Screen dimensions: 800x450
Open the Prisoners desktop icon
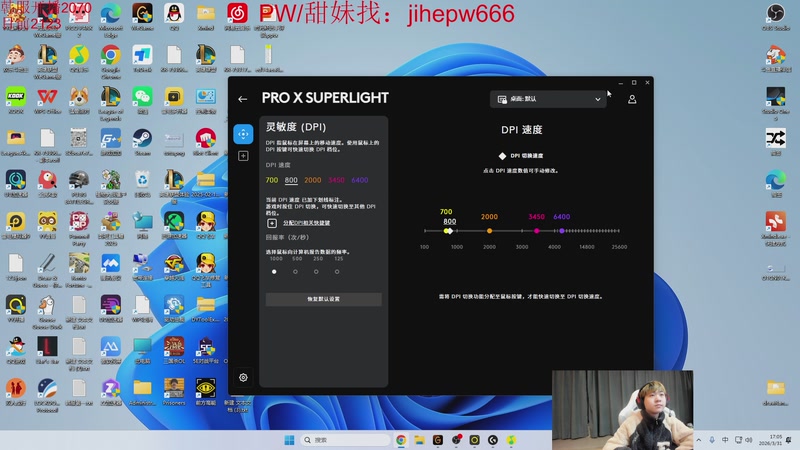point(174,392)
